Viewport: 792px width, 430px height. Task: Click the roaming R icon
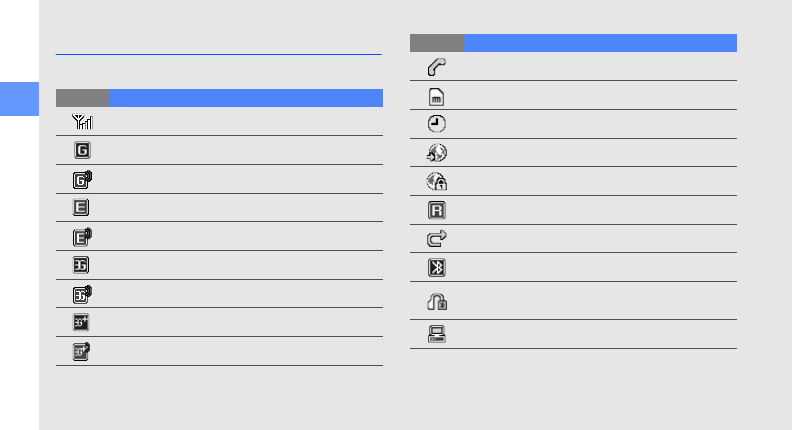pyautogui.click(x=437, y=210)
